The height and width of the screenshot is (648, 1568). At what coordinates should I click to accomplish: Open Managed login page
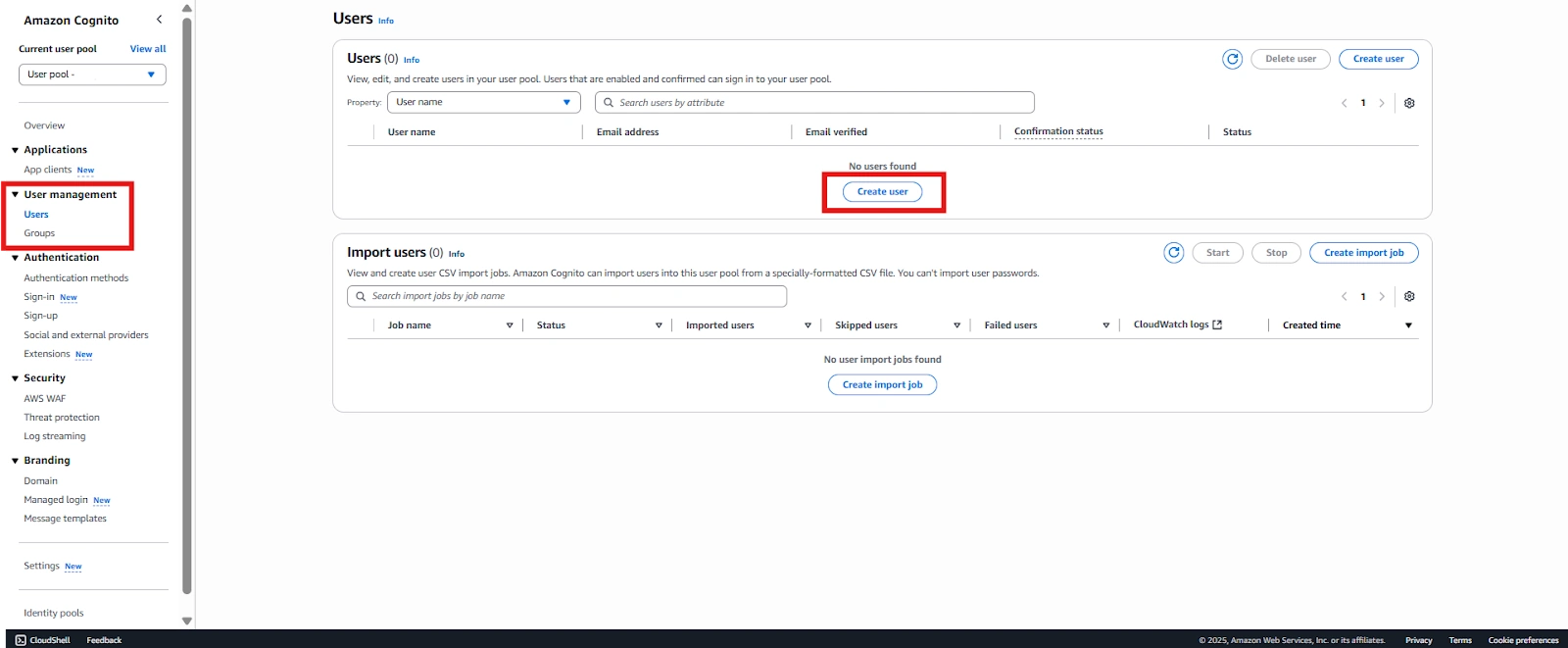pyautogui.click(x=56, y=500)
